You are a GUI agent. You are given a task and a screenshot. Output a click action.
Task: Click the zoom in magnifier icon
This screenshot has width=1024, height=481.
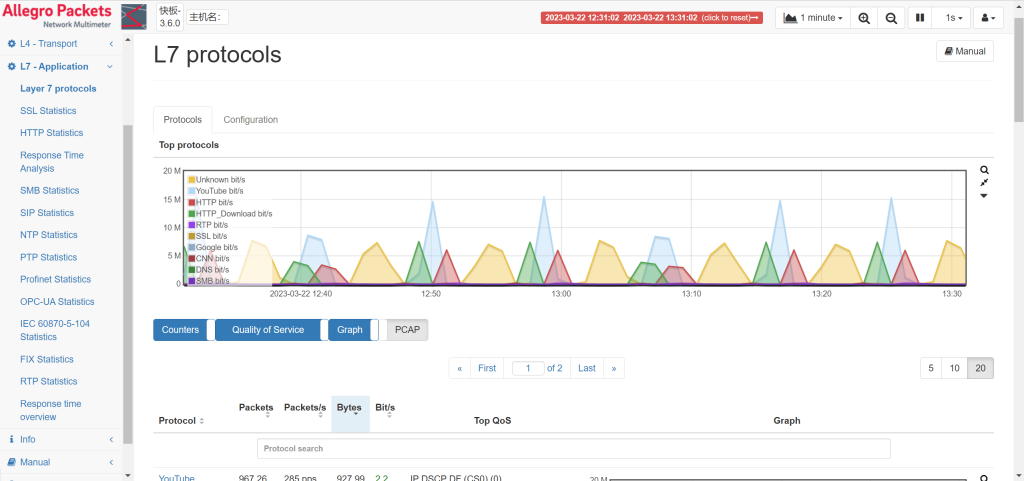[x=864, y=18]
